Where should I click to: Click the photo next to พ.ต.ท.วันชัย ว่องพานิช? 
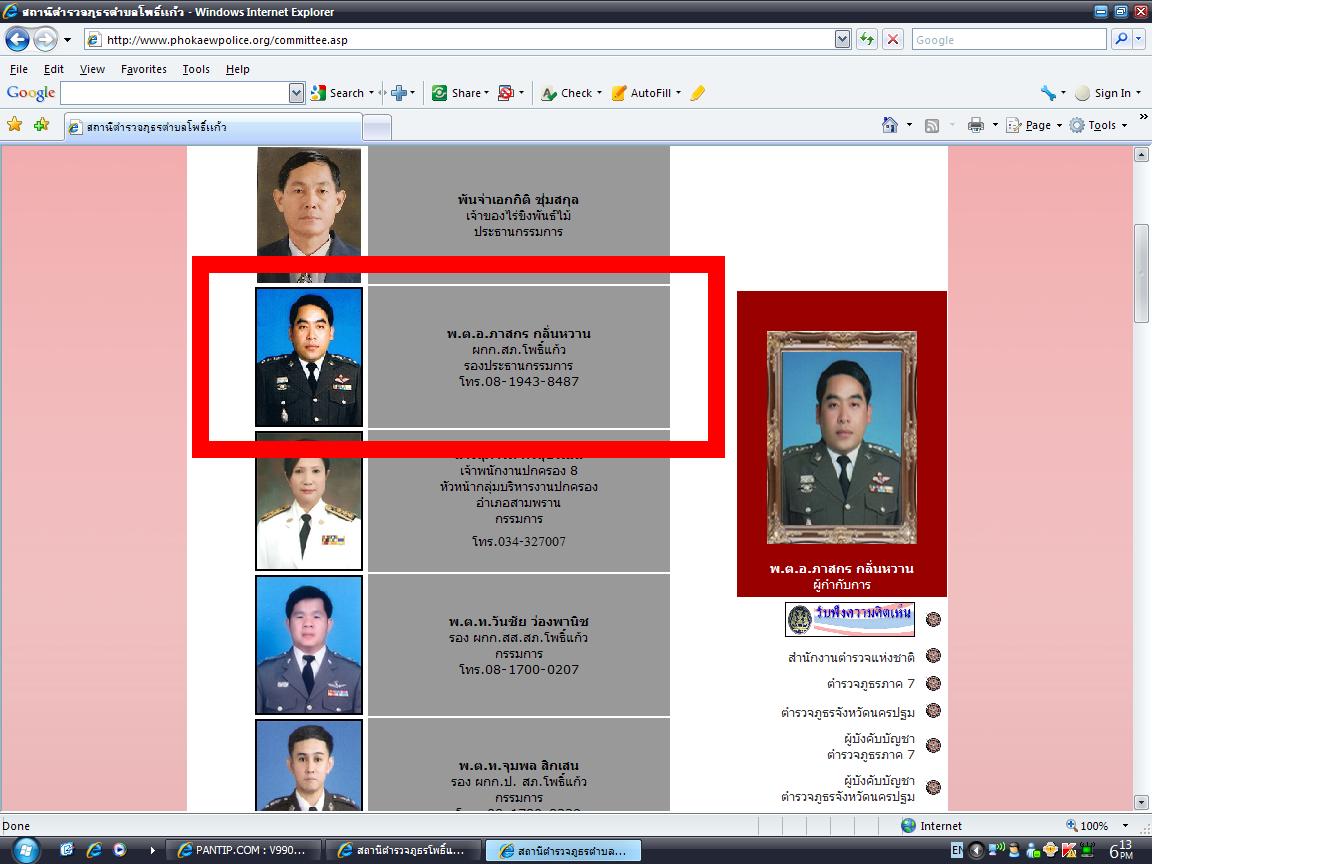(x=309, y=645)
